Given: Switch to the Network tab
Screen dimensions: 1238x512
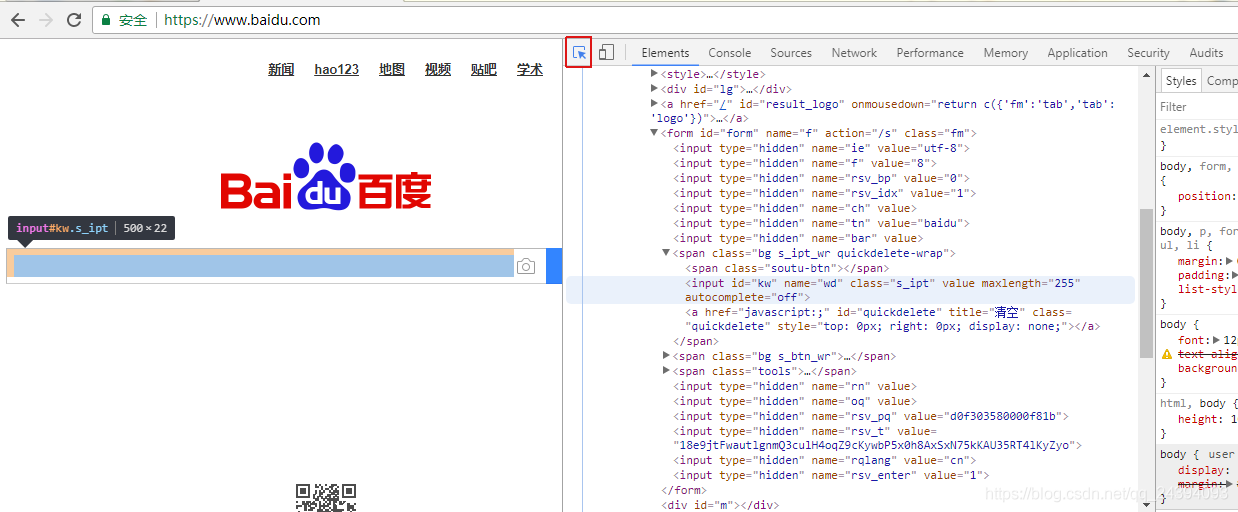Looking at the screenshot, I should point(854,53).
